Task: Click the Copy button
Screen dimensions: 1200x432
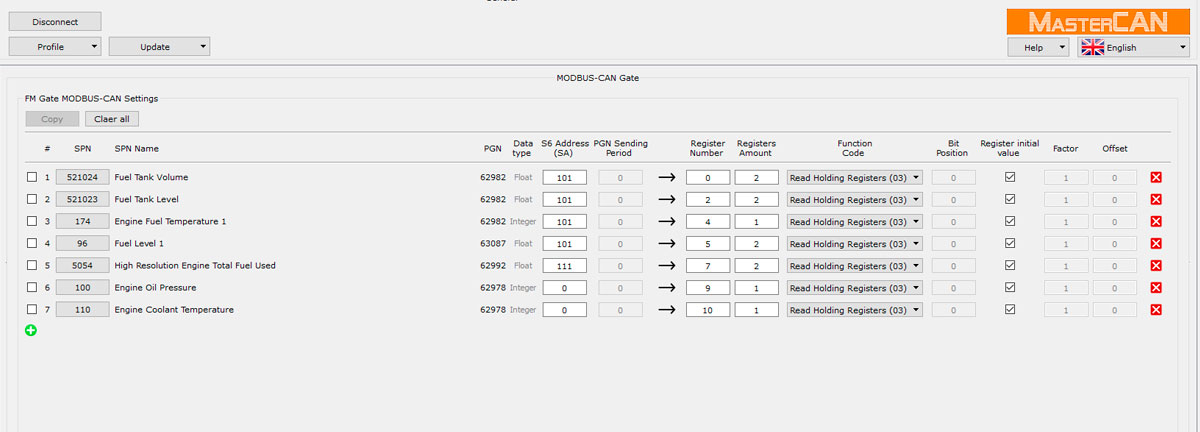Action: [x=52, y=119]
